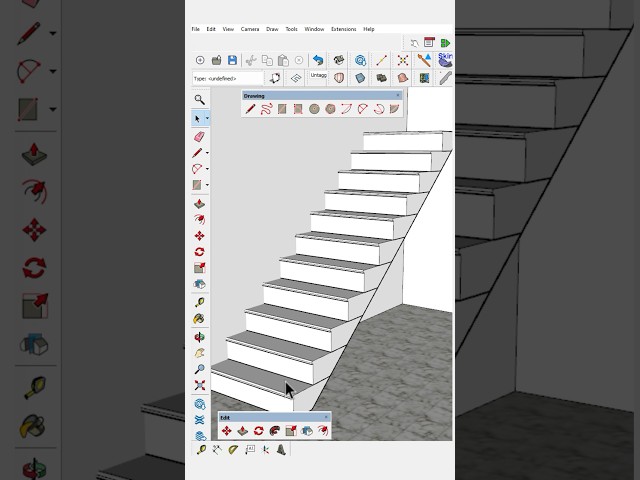
Task: Select the Push/Pull tool in left toolbar
Action: coord(199,203)
